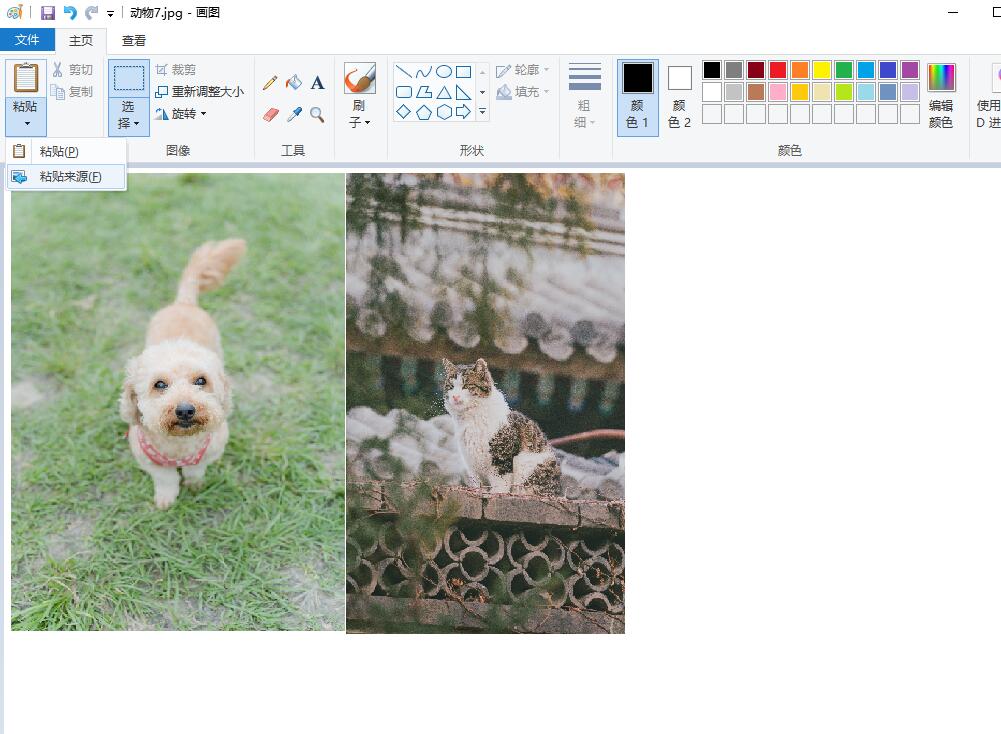Screen dimensions: 1001x734
Task: Click the Resize button
Action: [200, 92]
